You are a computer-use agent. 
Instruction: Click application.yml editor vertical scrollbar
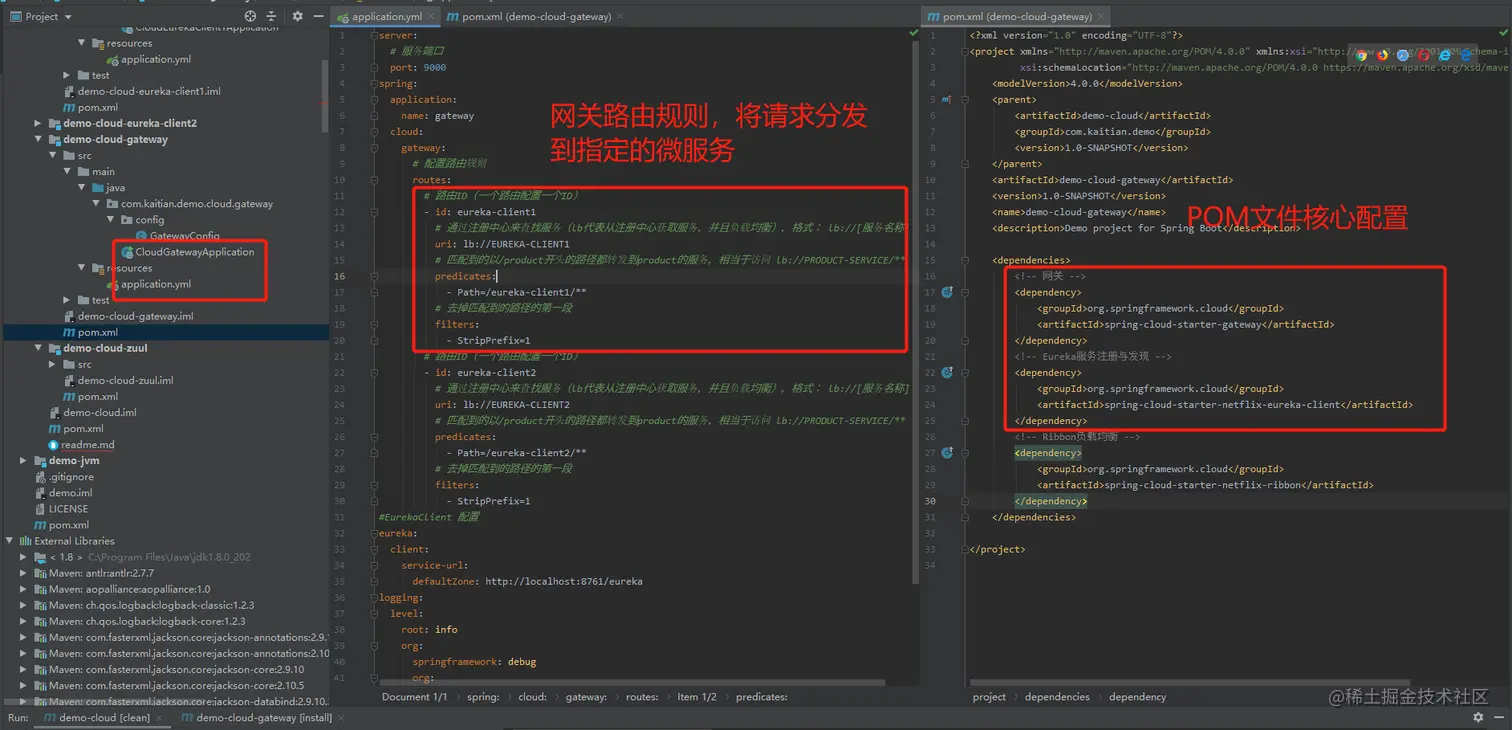(x=915, y=313)
